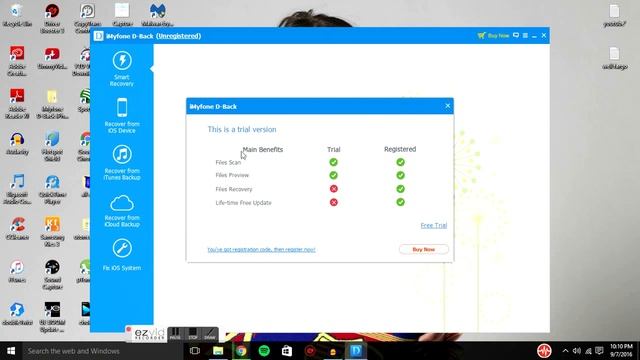Select Fix iOS System wrench icon

tap(122, 248)
